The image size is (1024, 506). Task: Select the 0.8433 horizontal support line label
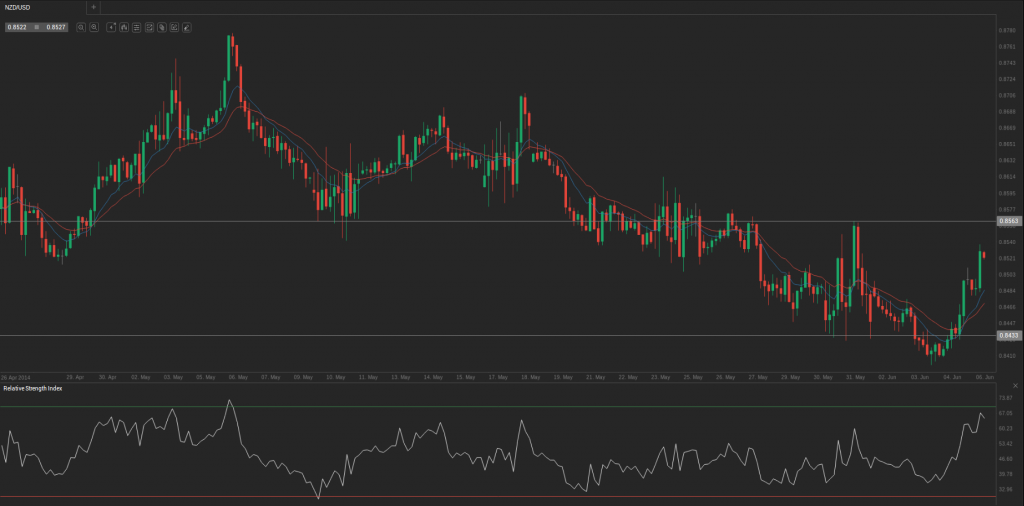1007,336
